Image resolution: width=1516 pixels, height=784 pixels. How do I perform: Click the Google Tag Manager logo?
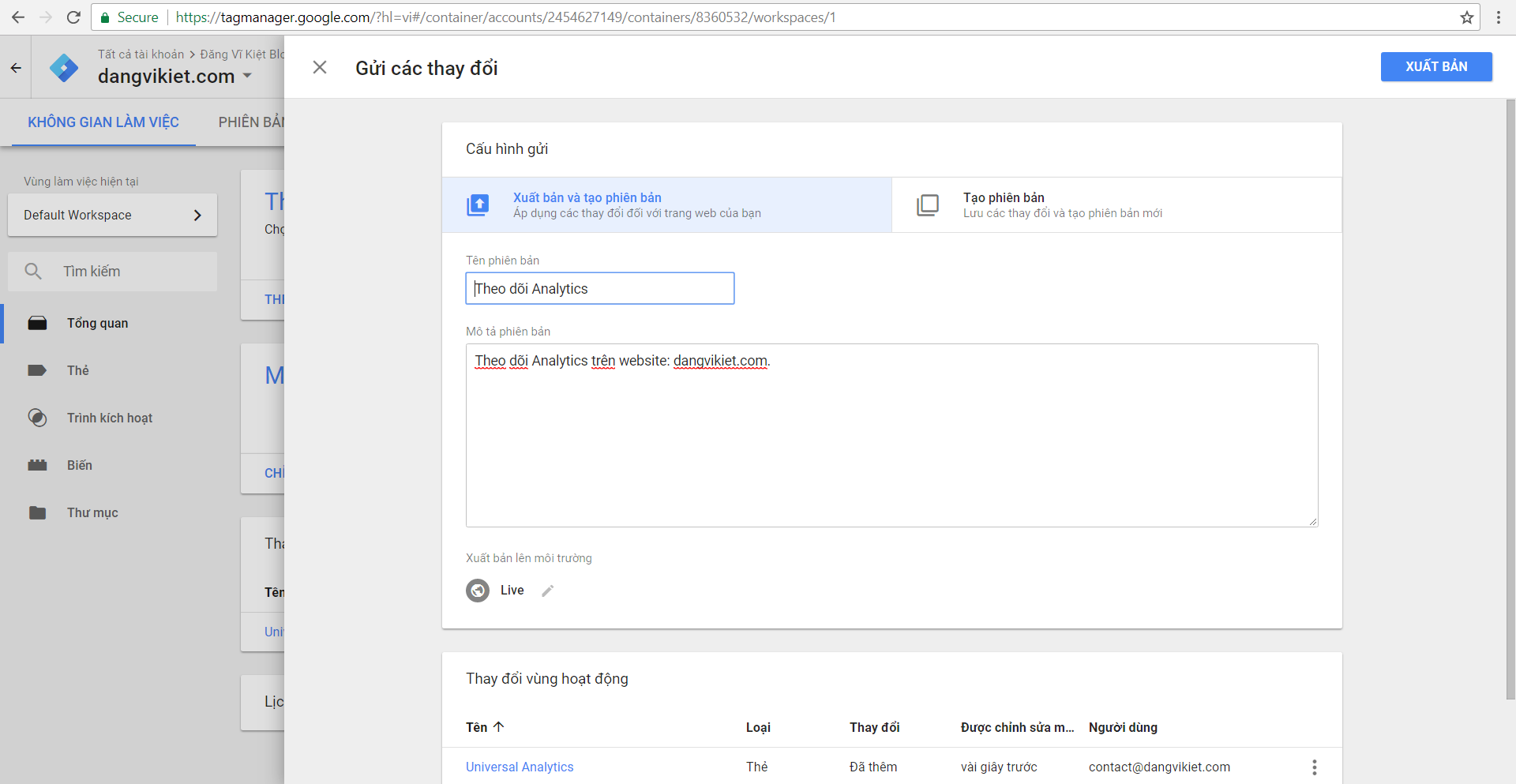[64, 68]
